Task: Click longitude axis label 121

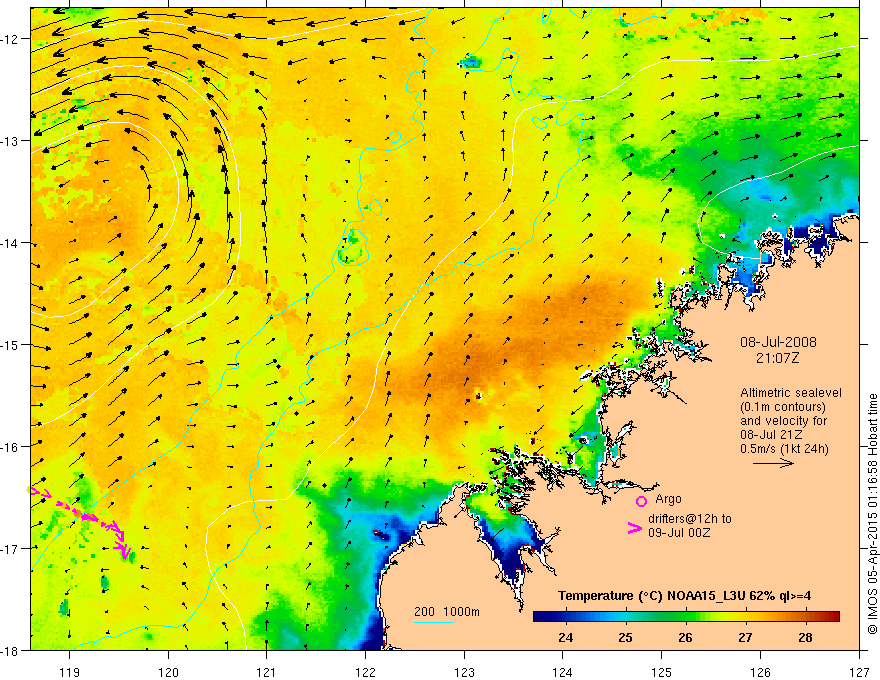Action: click(267, 672)
